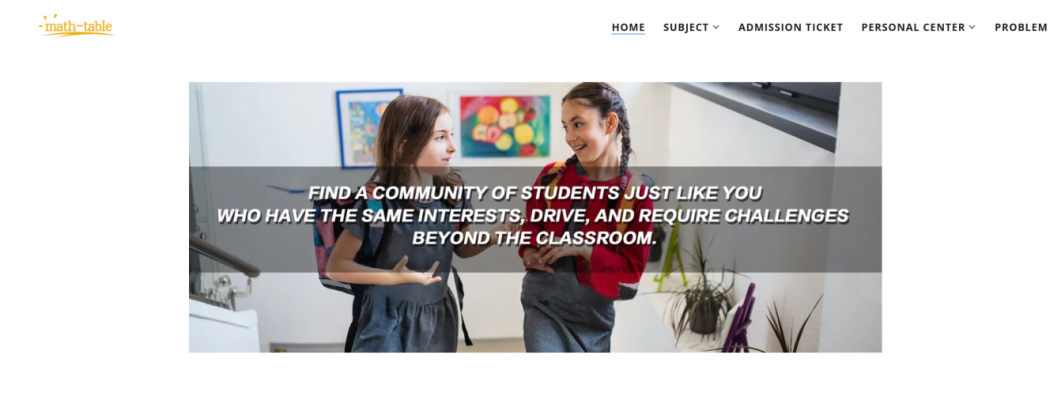
Task: Select the SUBJECT navigation label
Action: (x=685, y=28)
